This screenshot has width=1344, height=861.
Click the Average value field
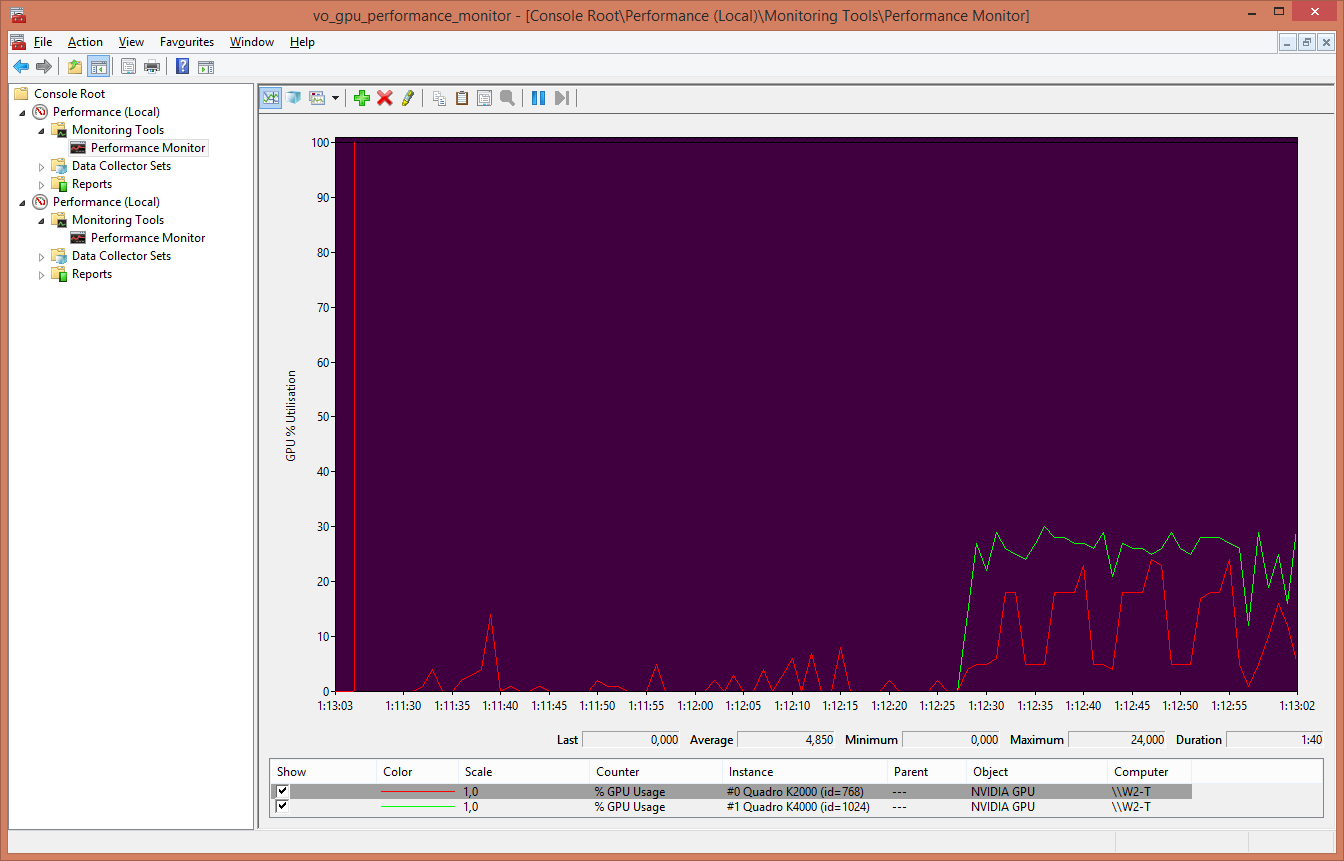(x=786, y=740)
